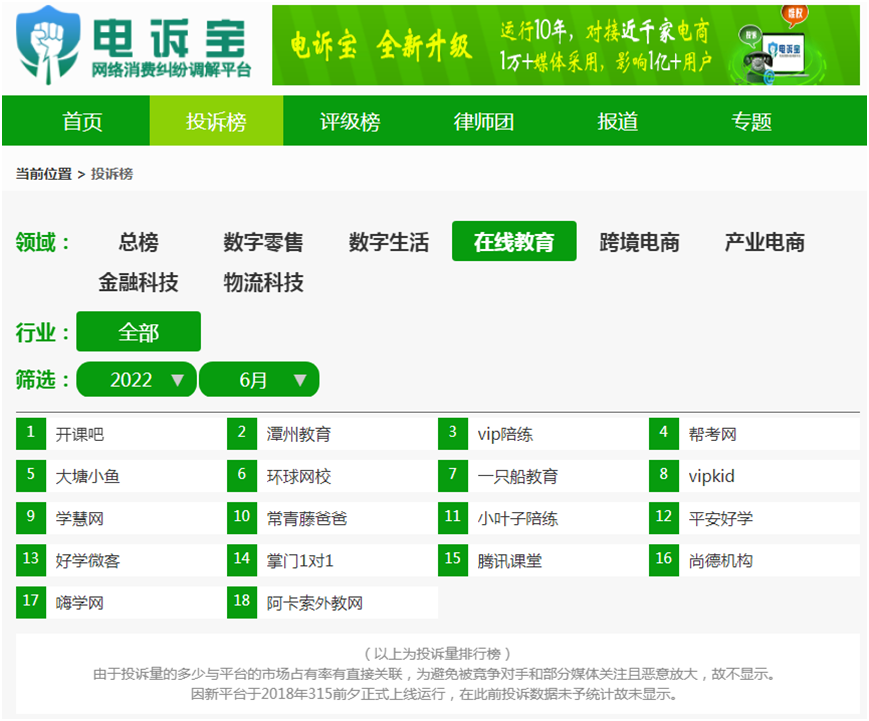Click the rank number 17 badge
Viewport: 869px width, 721px height.
[31, 602]
